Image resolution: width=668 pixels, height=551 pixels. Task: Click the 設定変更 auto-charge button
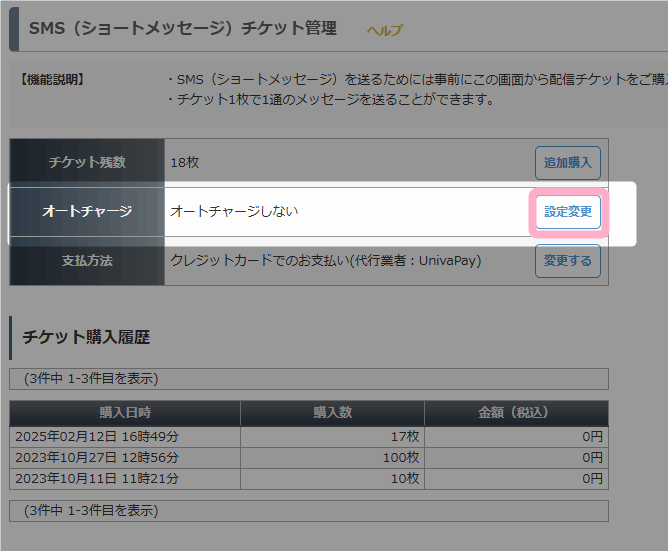(568, 212)
